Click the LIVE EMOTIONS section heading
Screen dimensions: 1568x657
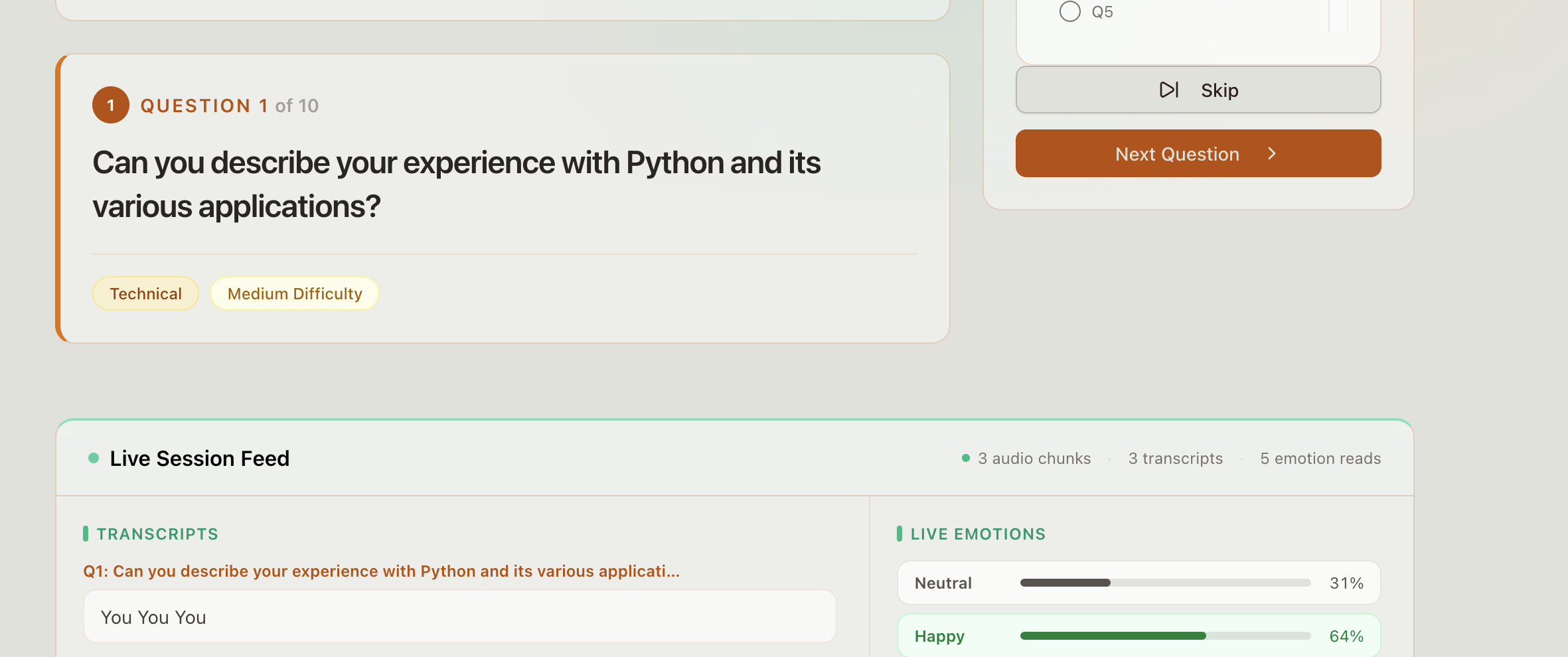(x=977, y=534)
